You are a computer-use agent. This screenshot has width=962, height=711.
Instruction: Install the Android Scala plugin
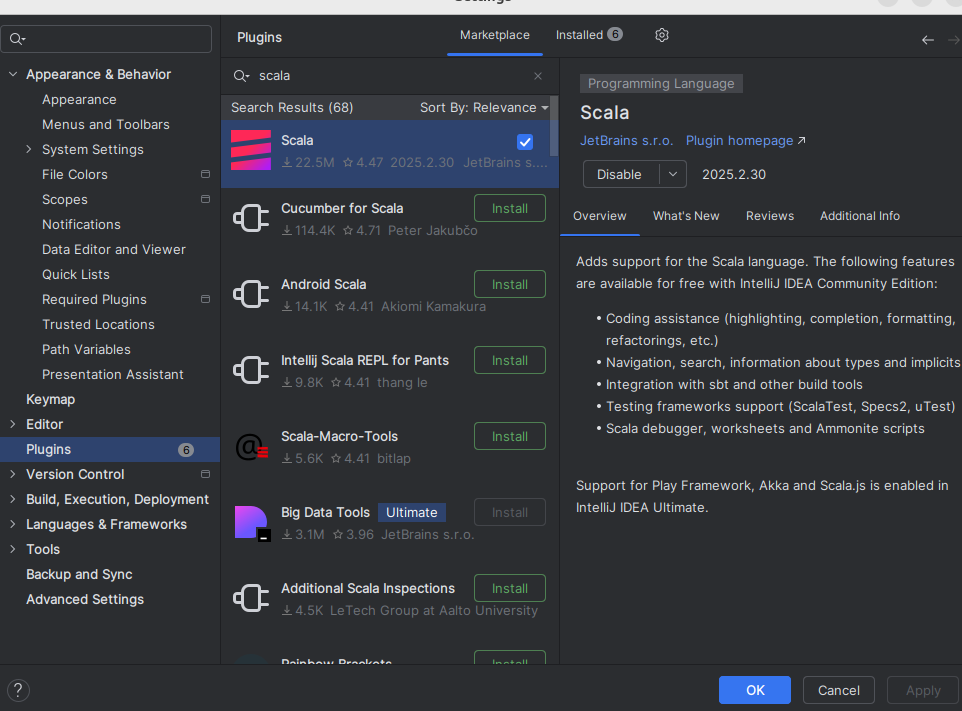click(x=509, y=285)
